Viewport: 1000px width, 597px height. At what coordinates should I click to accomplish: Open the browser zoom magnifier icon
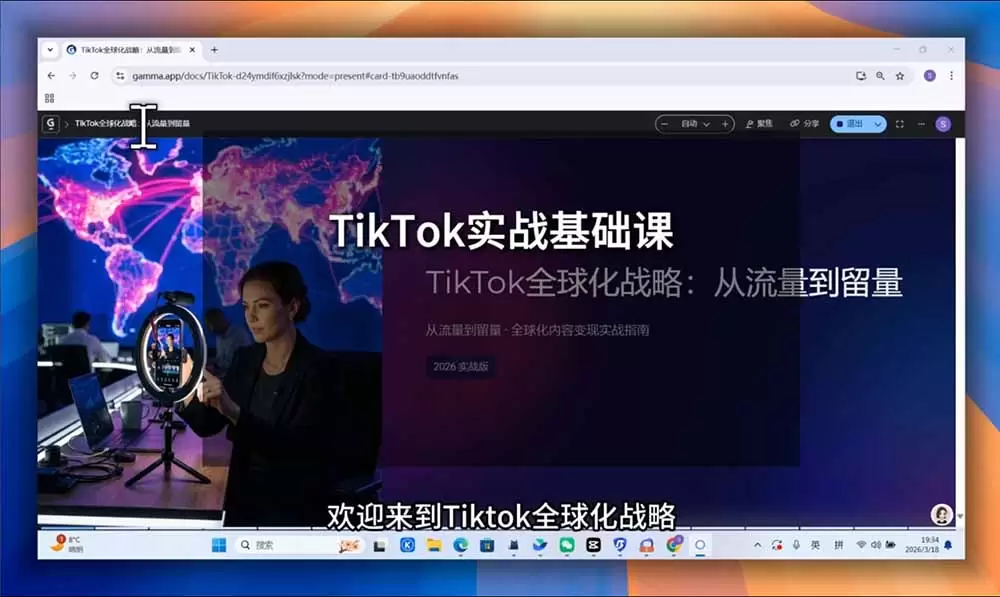click(880, 76)
